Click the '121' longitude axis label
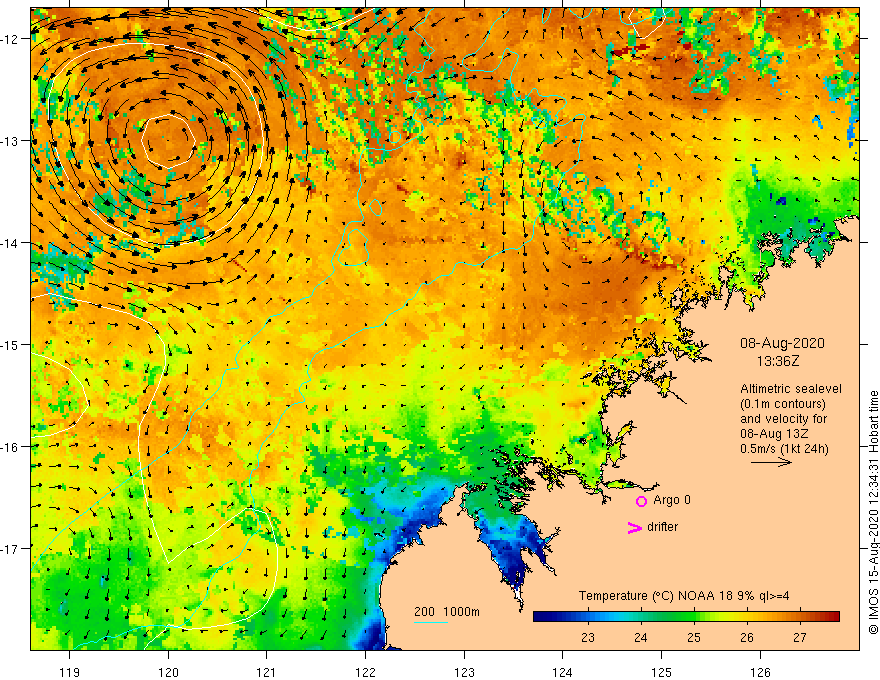880x680 pixels. point(267,672)
